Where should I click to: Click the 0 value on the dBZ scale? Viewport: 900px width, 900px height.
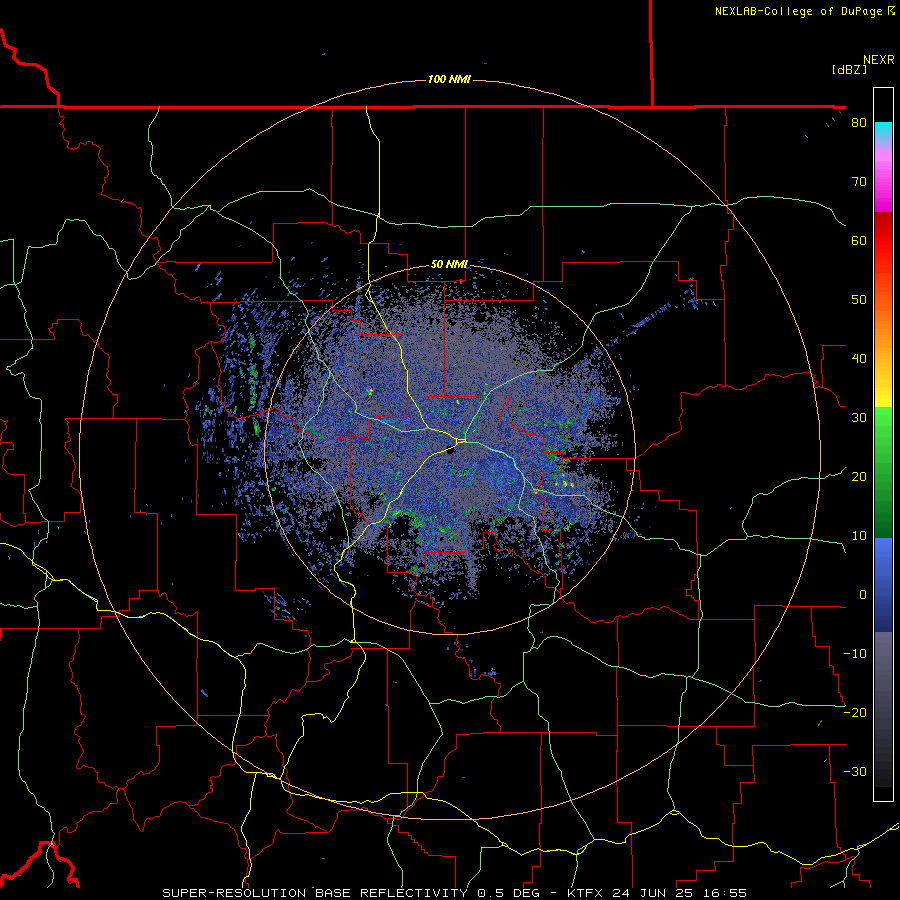863,595
